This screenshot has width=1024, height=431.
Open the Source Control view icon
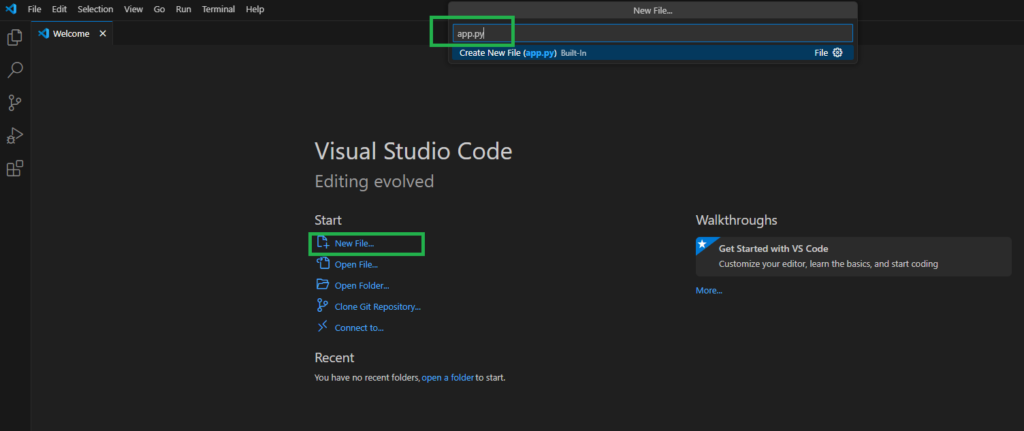click(x=15, y=103)
